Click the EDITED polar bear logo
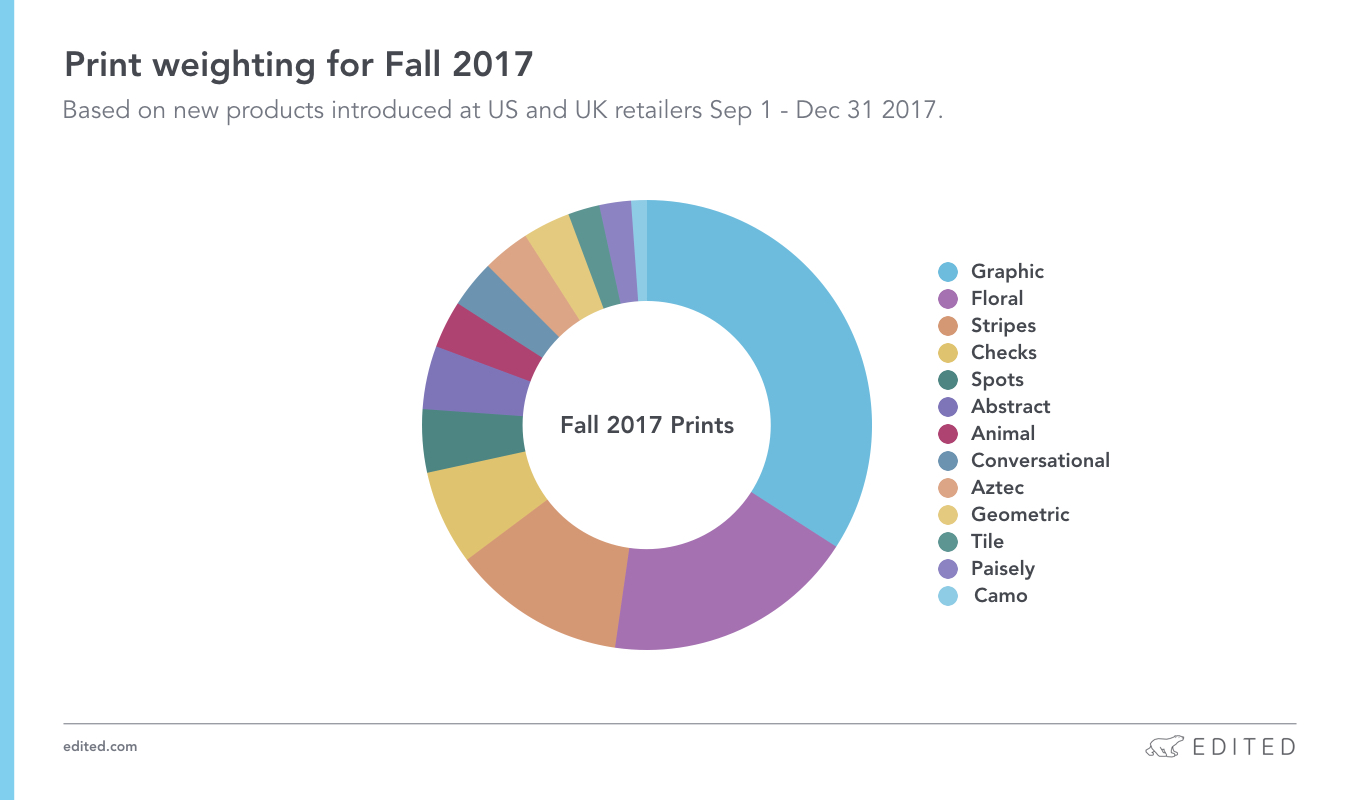1360x800 pixels. tap(1164, 747)
